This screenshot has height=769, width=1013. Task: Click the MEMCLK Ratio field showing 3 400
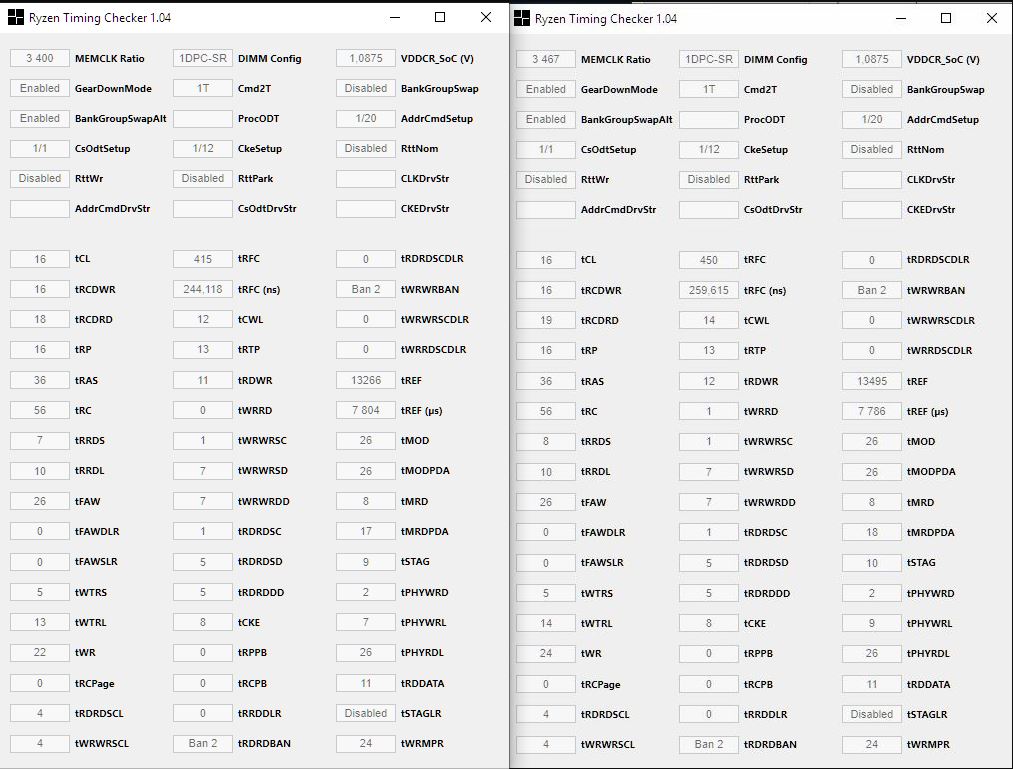39,58
